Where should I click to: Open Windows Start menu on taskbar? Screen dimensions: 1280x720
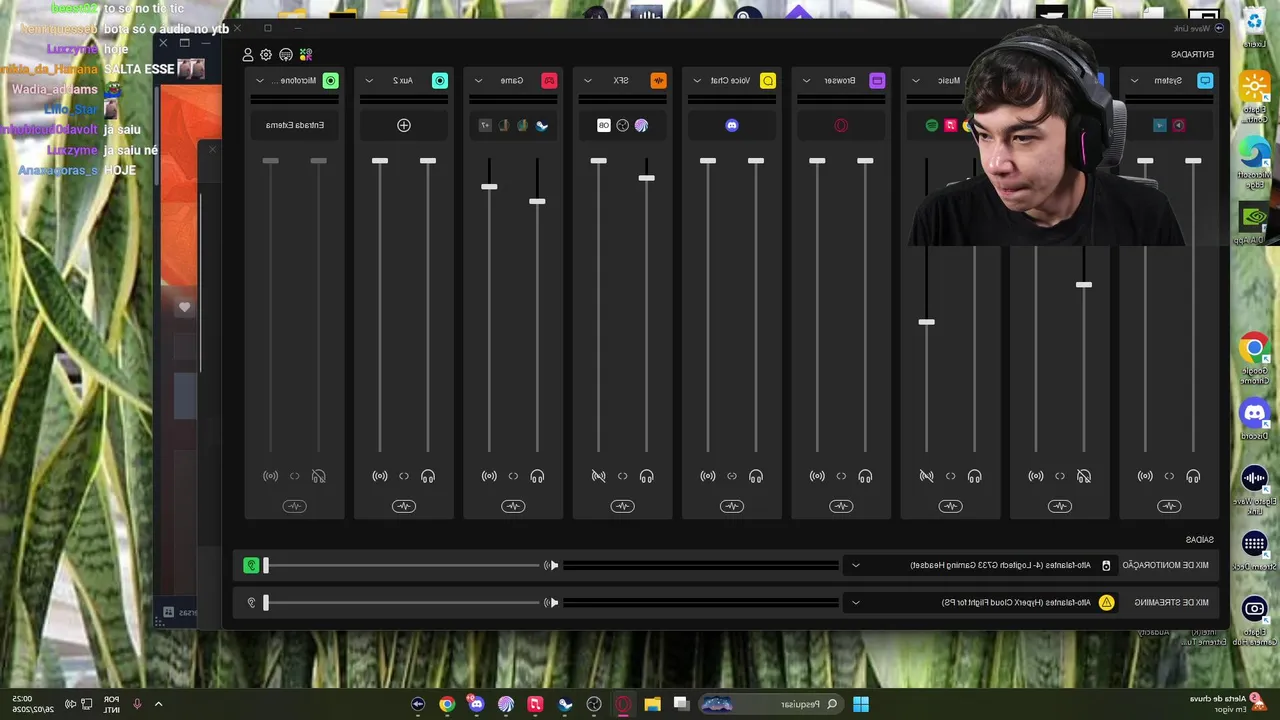click(861, 704)
